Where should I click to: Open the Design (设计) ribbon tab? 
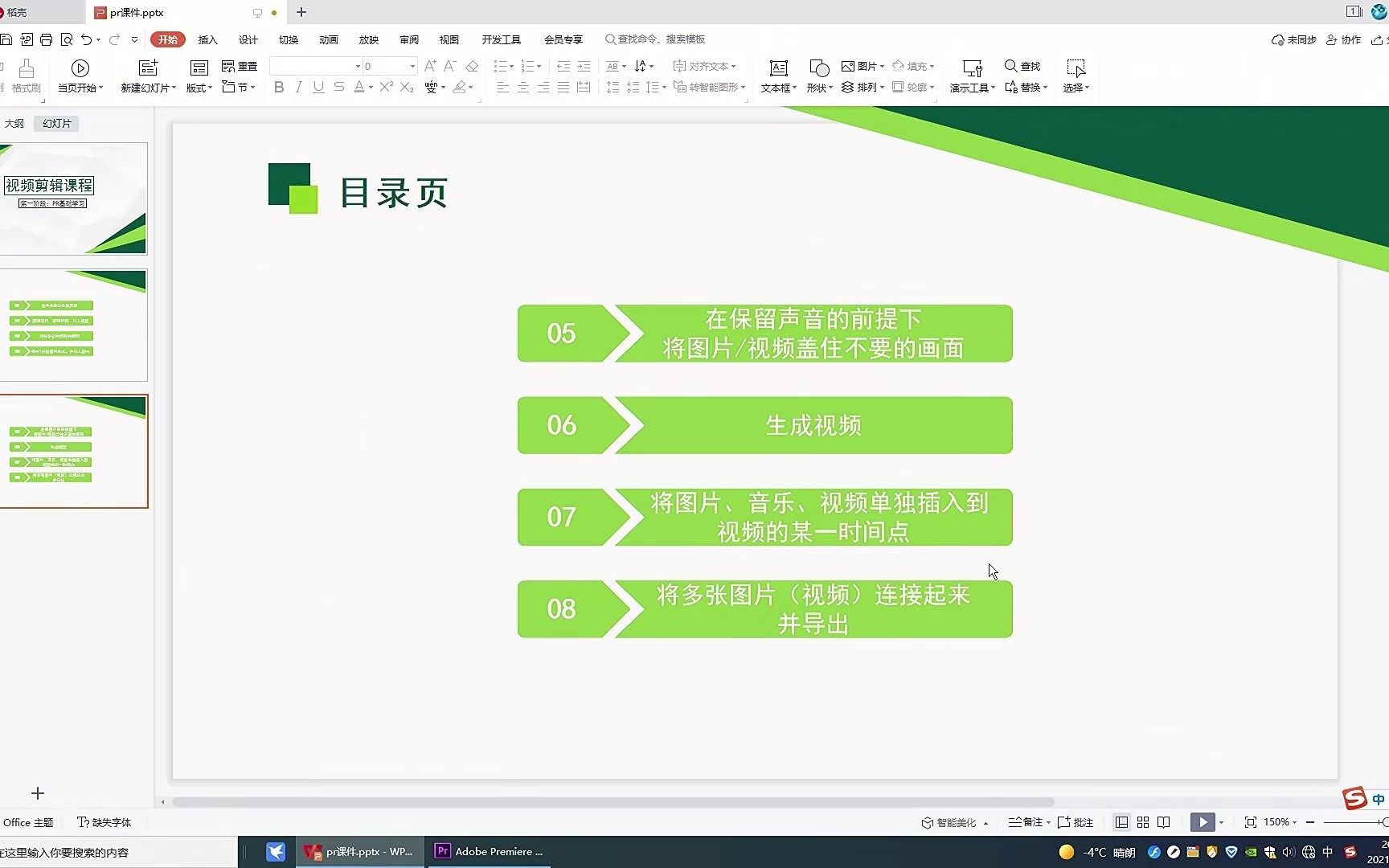coord(248,39)
